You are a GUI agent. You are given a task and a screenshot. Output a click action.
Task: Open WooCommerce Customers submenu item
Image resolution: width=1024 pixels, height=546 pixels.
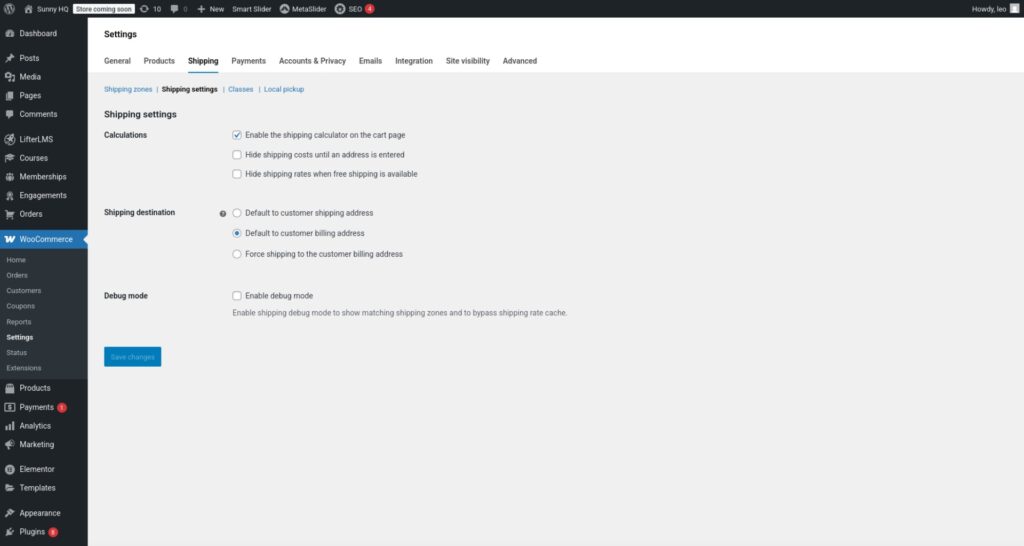(x=24, y=291)
